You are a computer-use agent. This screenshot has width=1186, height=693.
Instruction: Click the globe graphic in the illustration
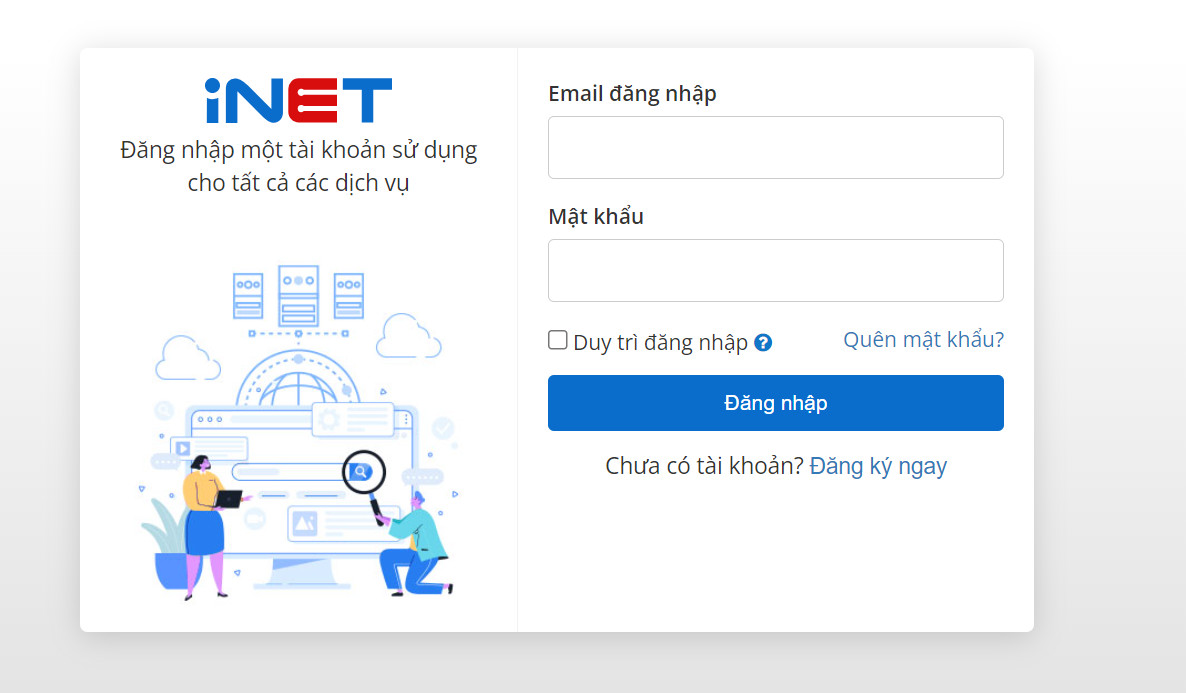[297, 390]
